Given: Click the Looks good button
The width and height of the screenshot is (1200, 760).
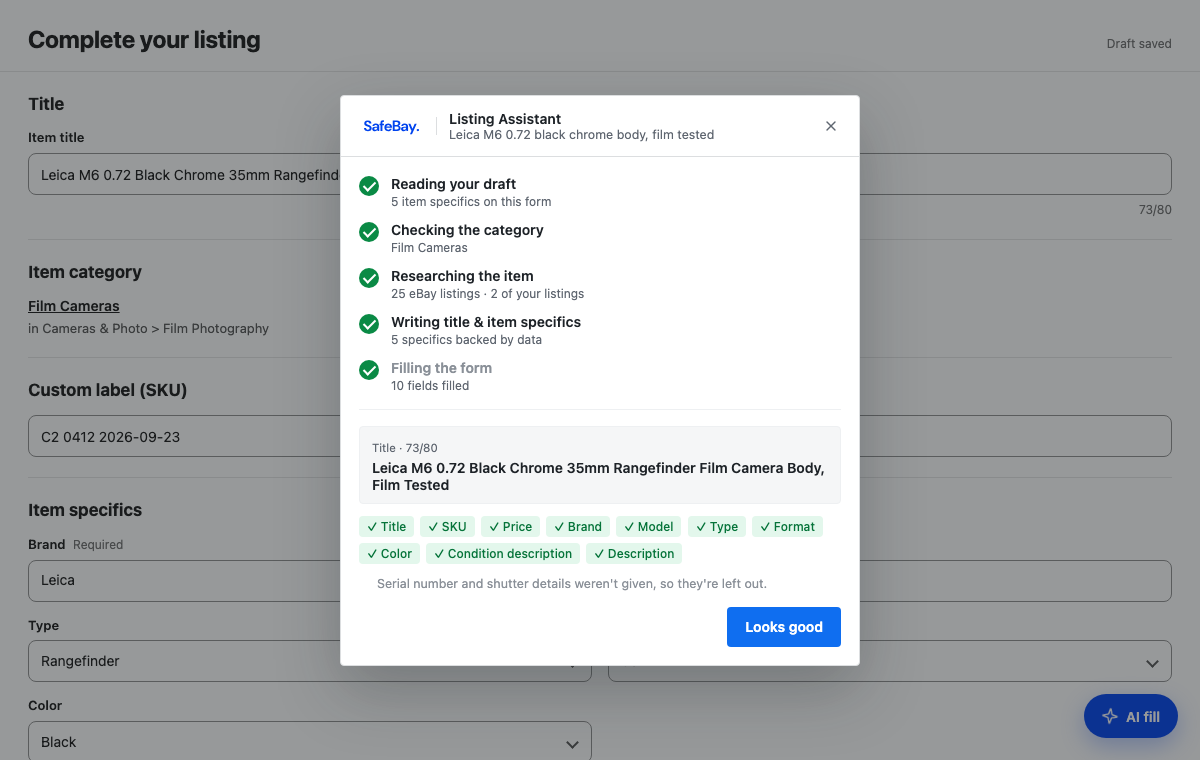Looking at the screenshot, I should [784, 627].
